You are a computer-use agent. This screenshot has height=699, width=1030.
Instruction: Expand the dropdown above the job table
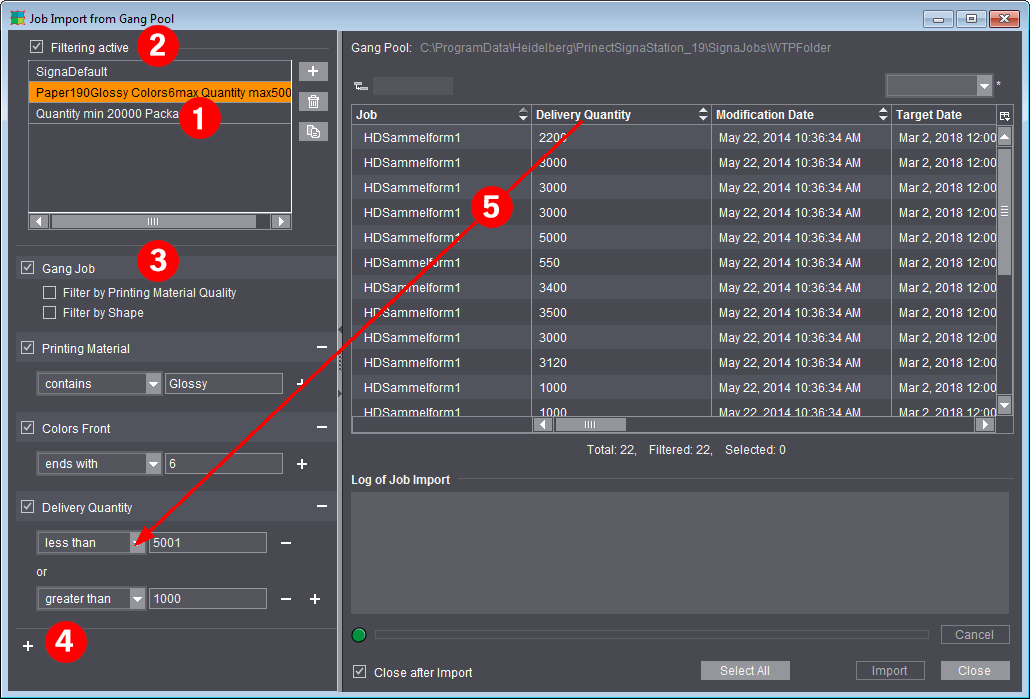point(983,86)
